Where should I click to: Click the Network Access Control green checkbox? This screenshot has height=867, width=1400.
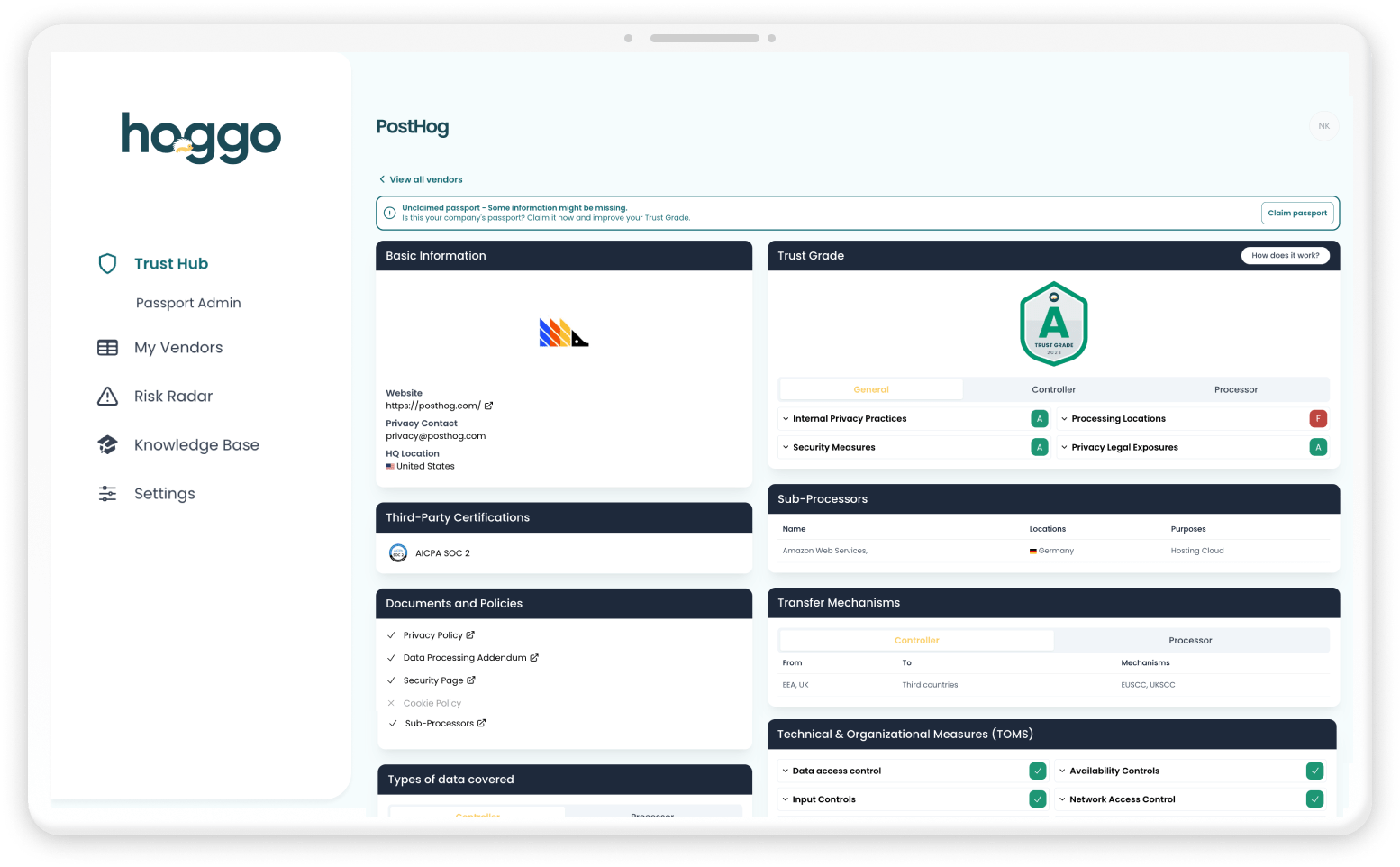pyautogui.click(x=1315, y=799)
